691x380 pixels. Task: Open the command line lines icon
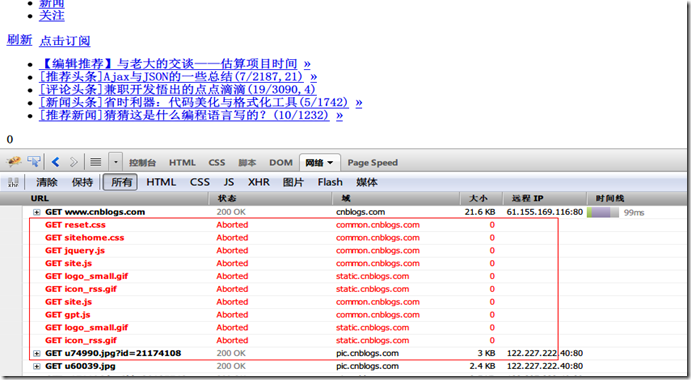pos(96,162)
